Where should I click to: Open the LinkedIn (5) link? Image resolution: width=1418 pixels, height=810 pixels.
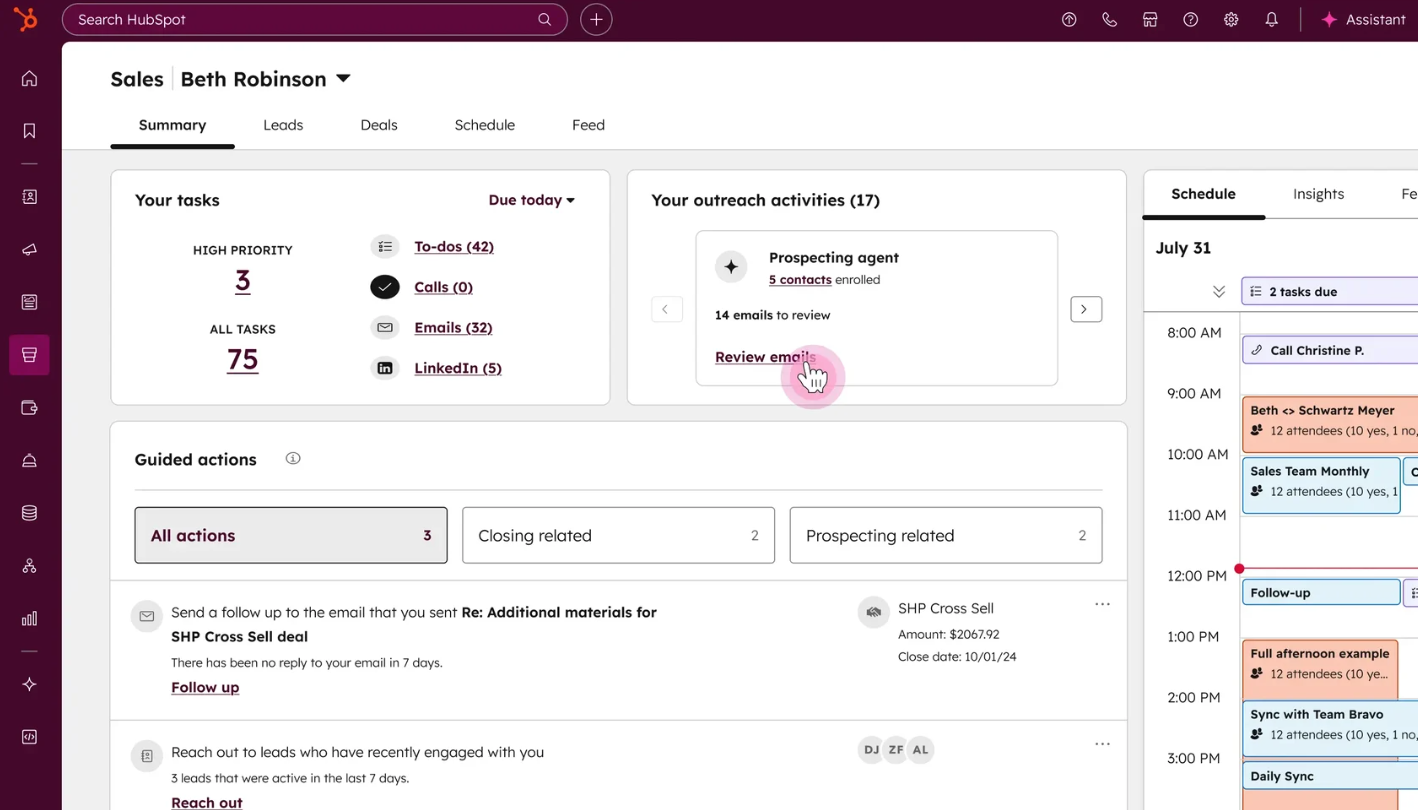(458, 368)
